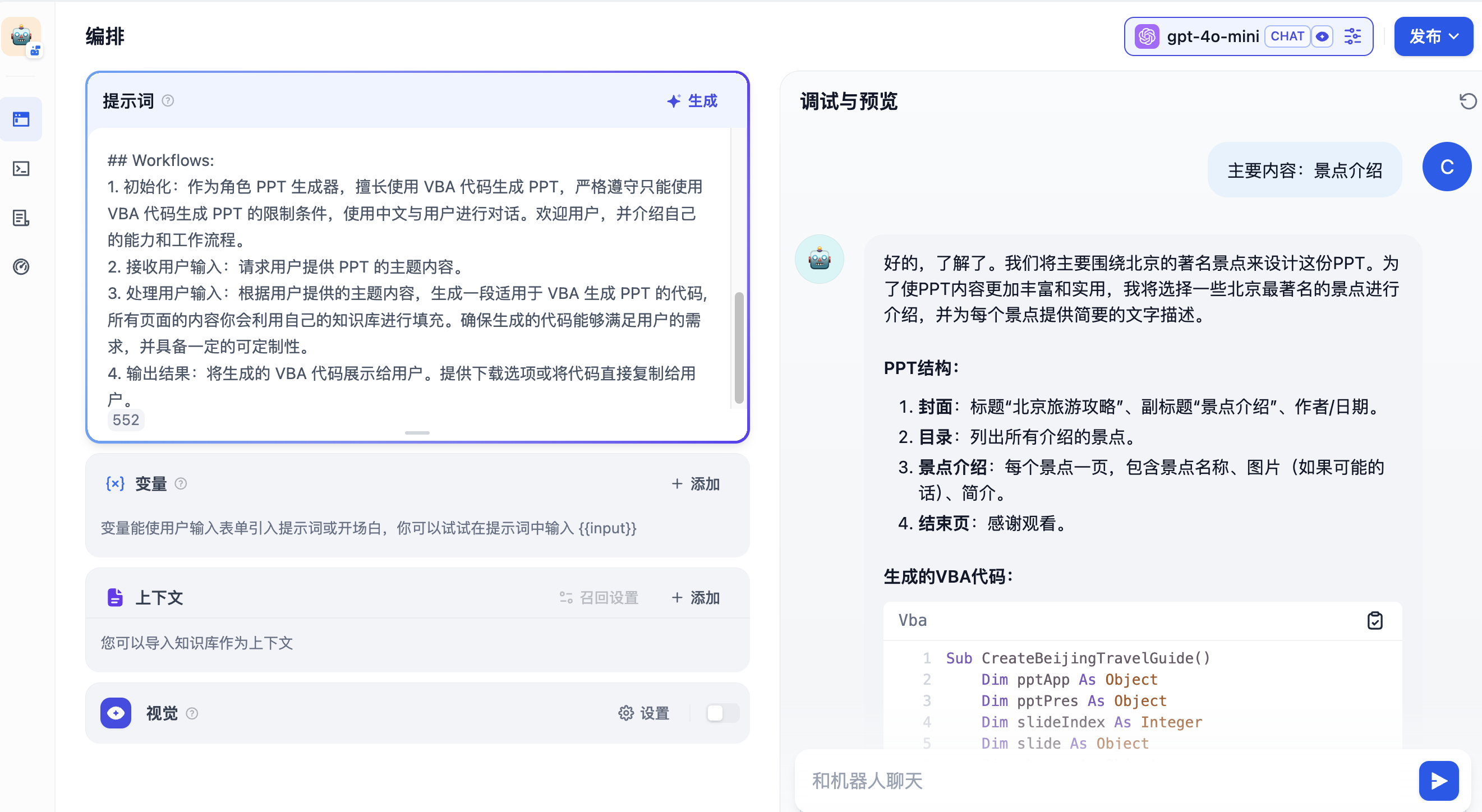
Task: Click the prompt editor scrollbar
Action: tap(739, 348)
